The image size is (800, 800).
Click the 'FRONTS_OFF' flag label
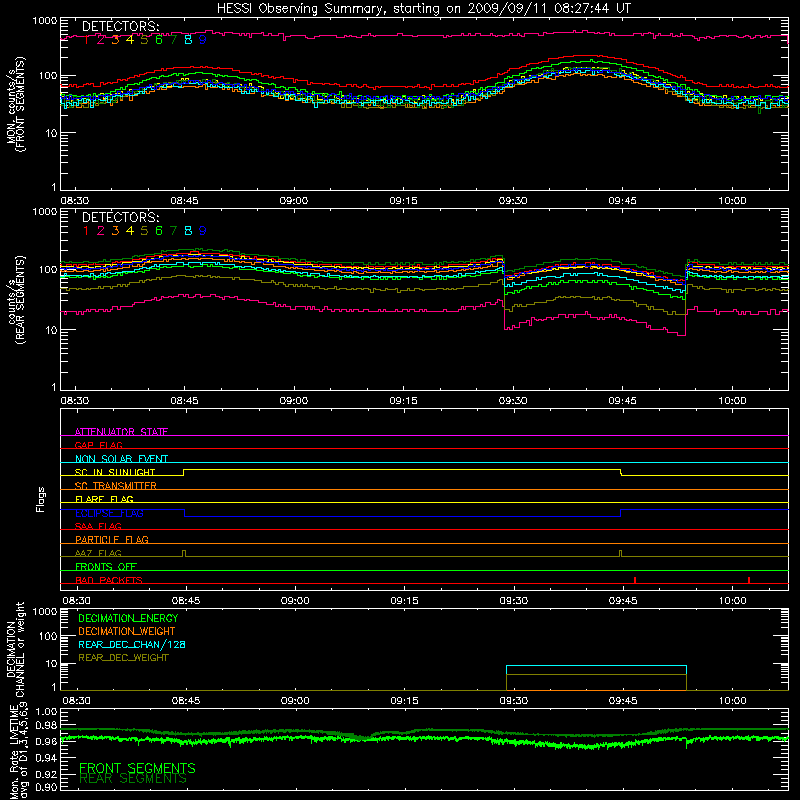pos(106,566)
